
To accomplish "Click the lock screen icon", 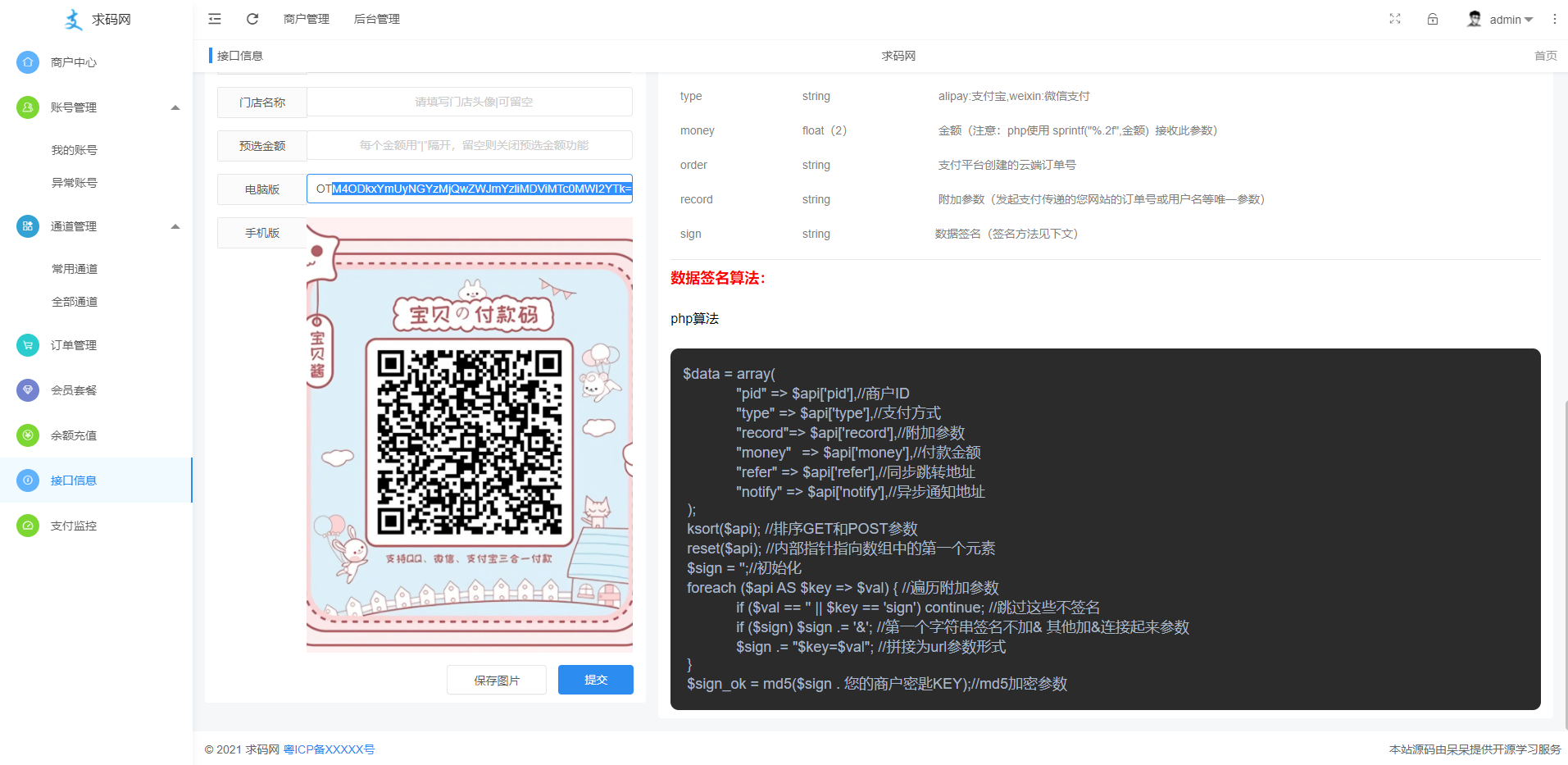I will (1433, 19).
